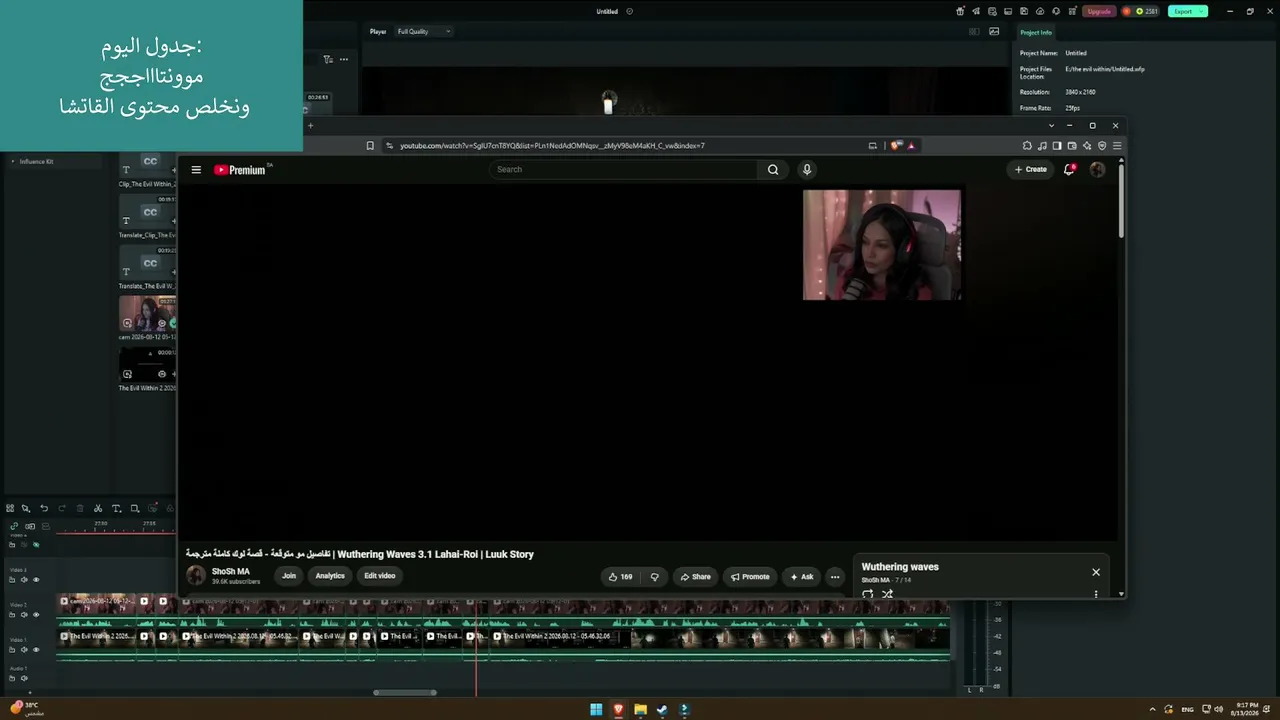This screenshot has width=1280, height=720.
Task: Toggle visibility of Video 3 track
Action: pos(36,580)
